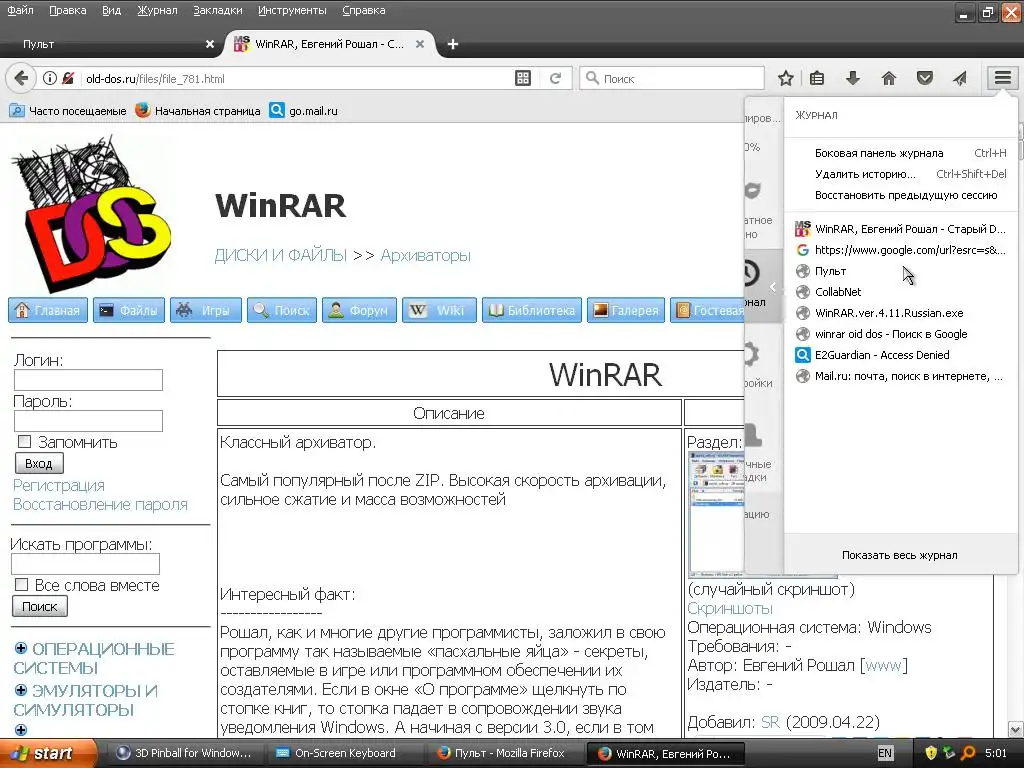
Task: Toggle the Запомнить checkbox
Action: pos(24,441)
